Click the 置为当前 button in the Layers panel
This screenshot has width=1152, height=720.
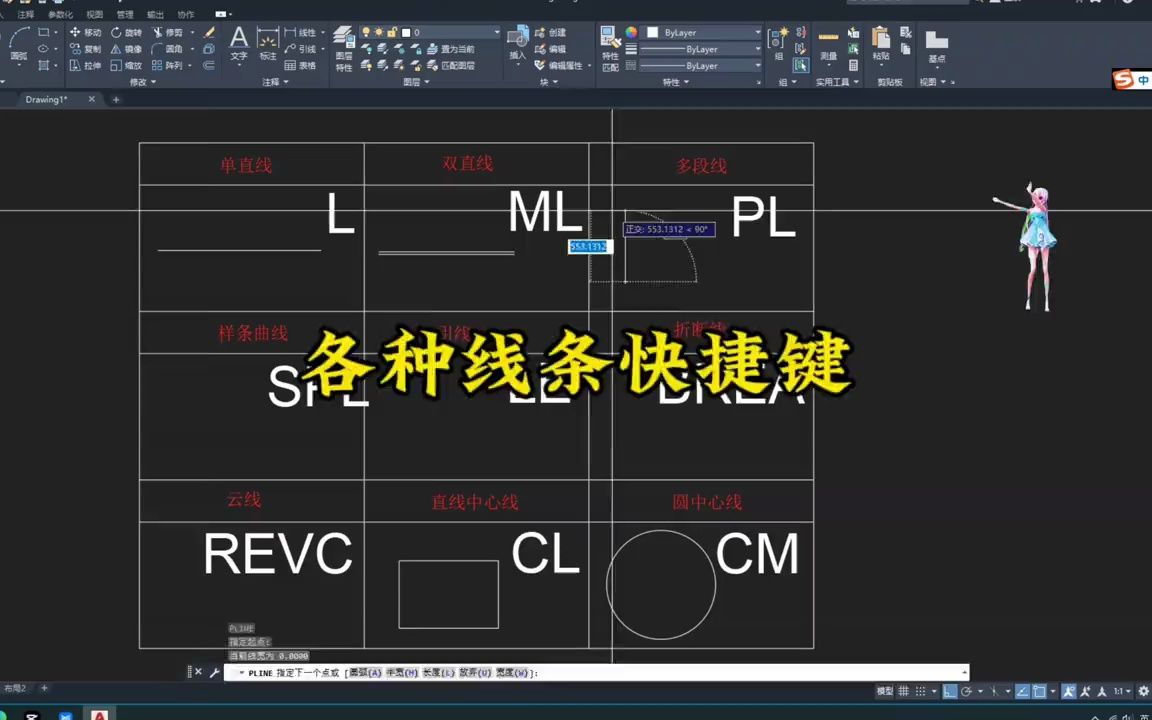(457, 50)
